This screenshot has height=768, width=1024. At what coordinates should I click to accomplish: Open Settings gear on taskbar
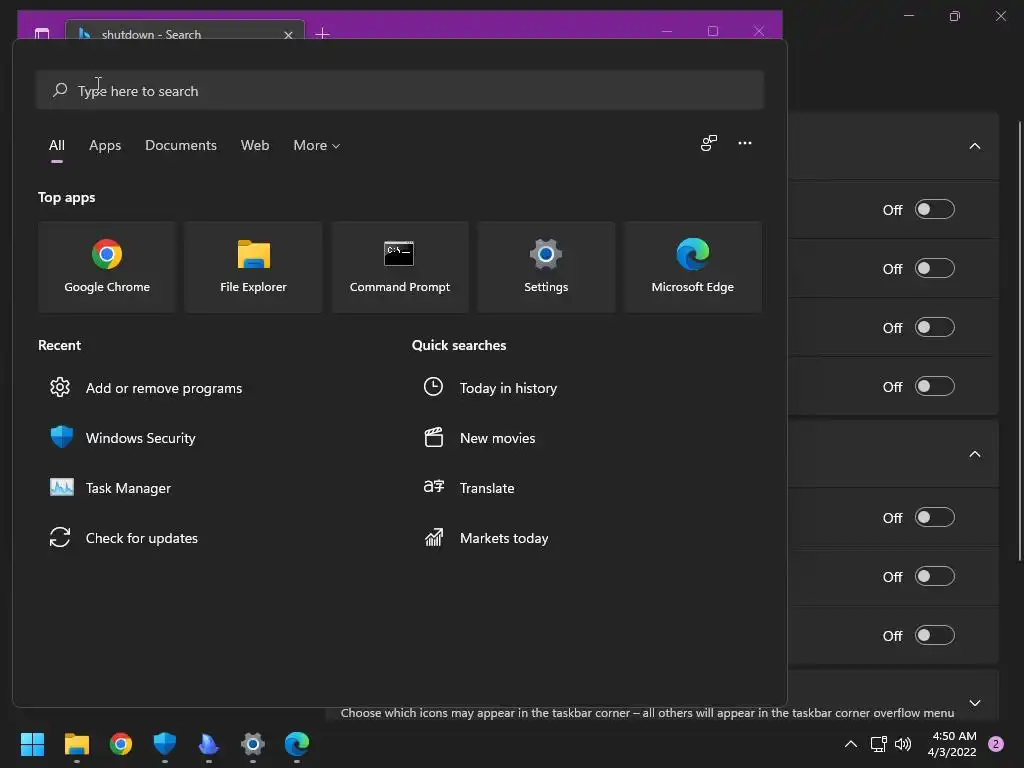[253, 744]
